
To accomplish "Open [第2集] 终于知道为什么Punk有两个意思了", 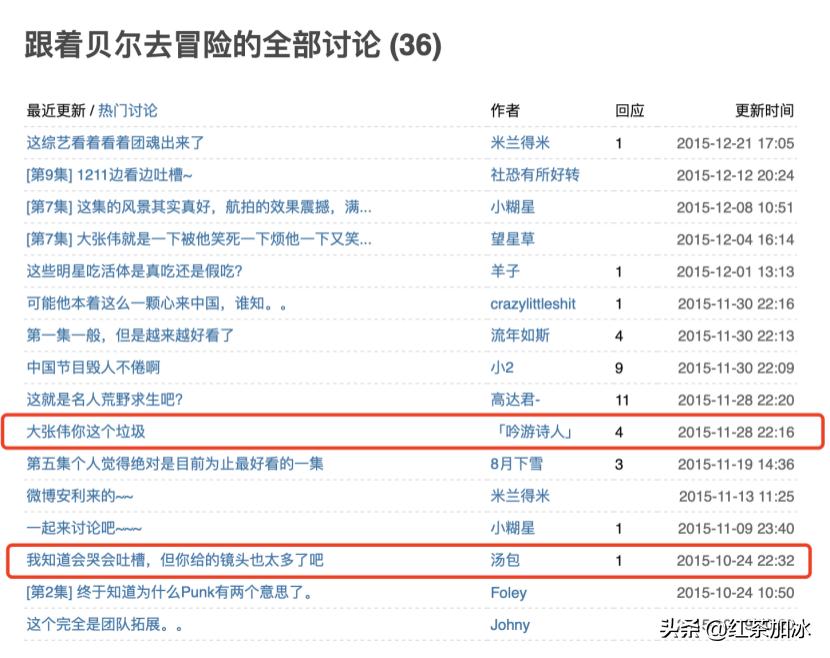I will point(150,593).
